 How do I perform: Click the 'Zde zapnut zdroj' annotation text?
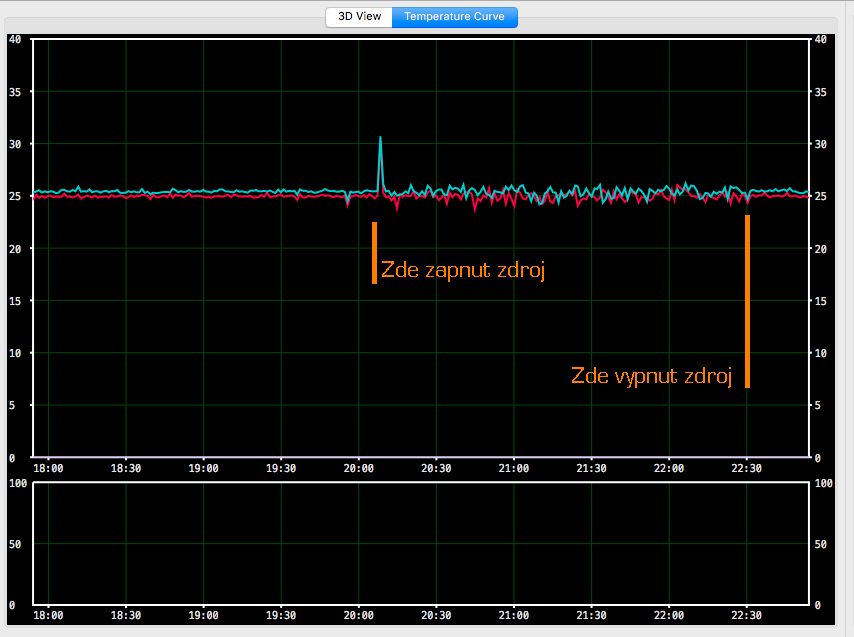pos(462,270)
